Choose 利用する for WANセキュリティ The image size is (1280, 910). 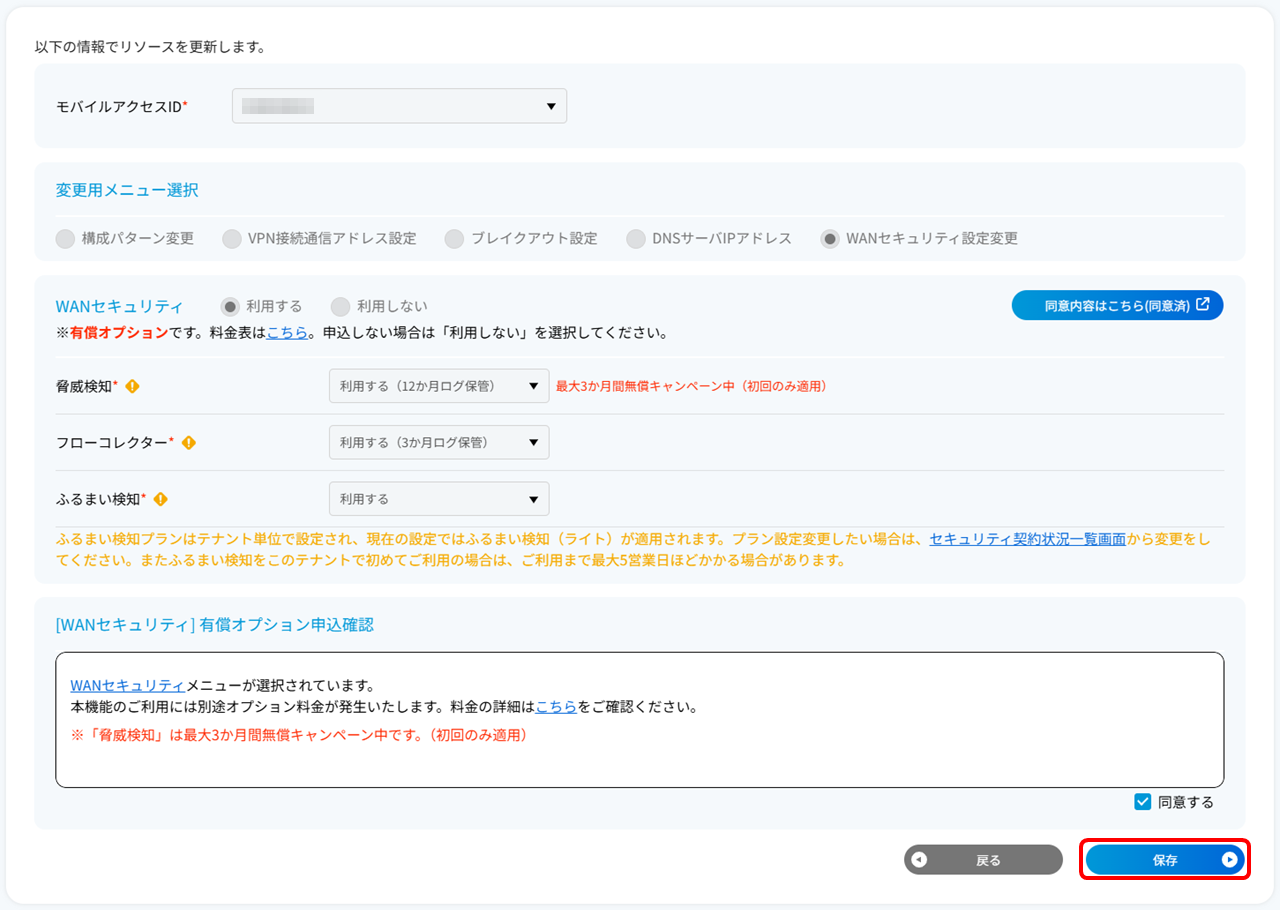click(x=231, y=306)
